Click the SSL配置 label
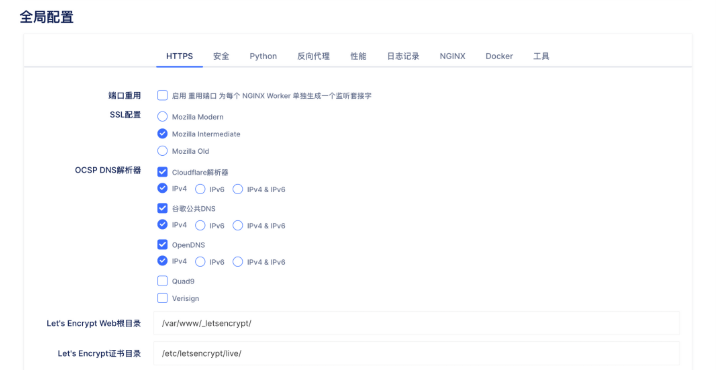Image resolution: width=716 pixels, height=370 pixels. [x=125, y=115]
